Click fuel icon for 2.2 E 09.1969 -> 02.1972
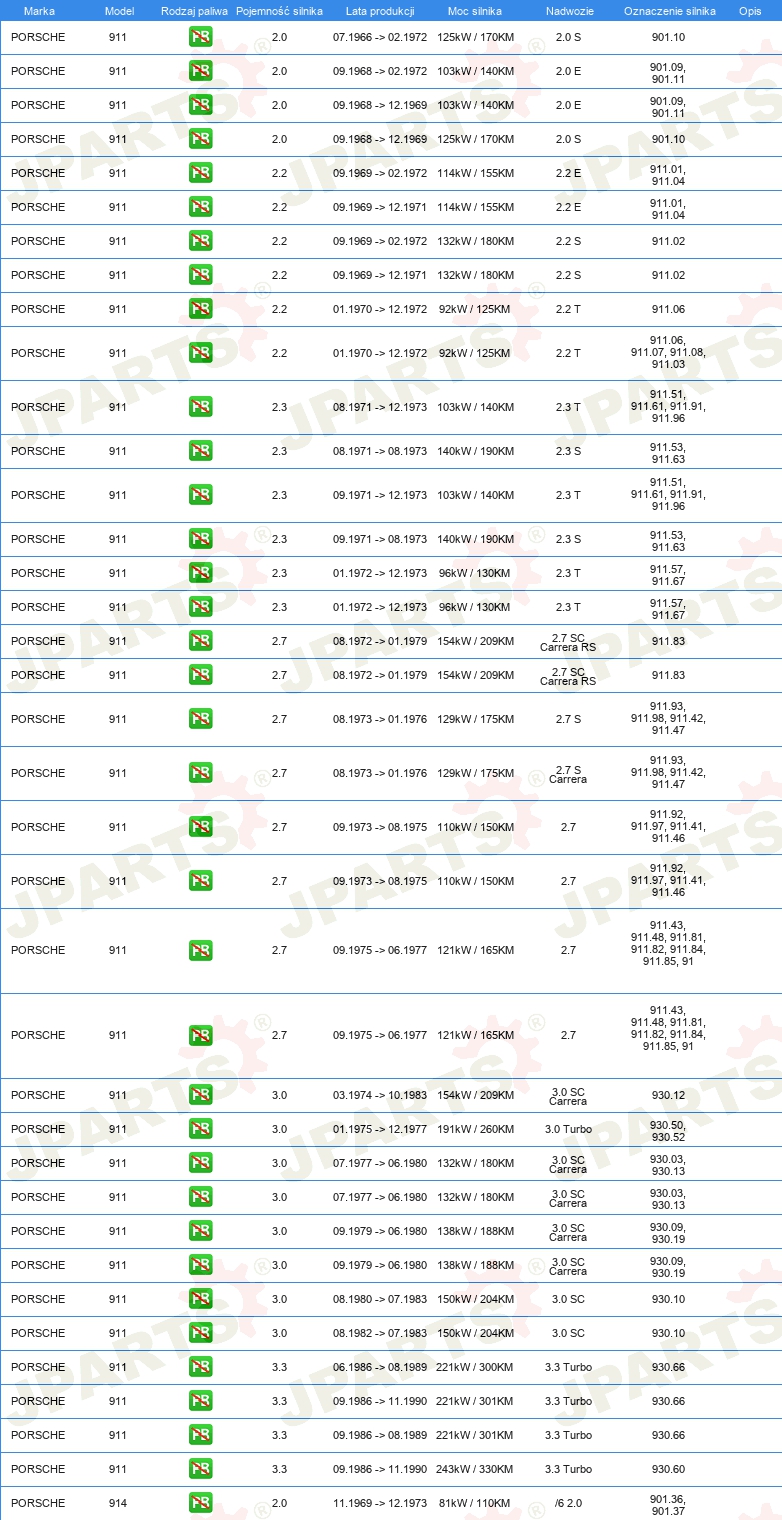Screen dimensions: 782x1520 tap(200, 173)
